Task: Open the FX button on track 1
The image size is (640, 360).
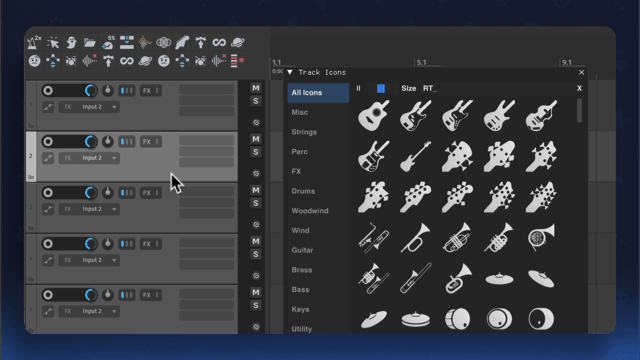Action: pyautogui.click(x=151, y=91)
